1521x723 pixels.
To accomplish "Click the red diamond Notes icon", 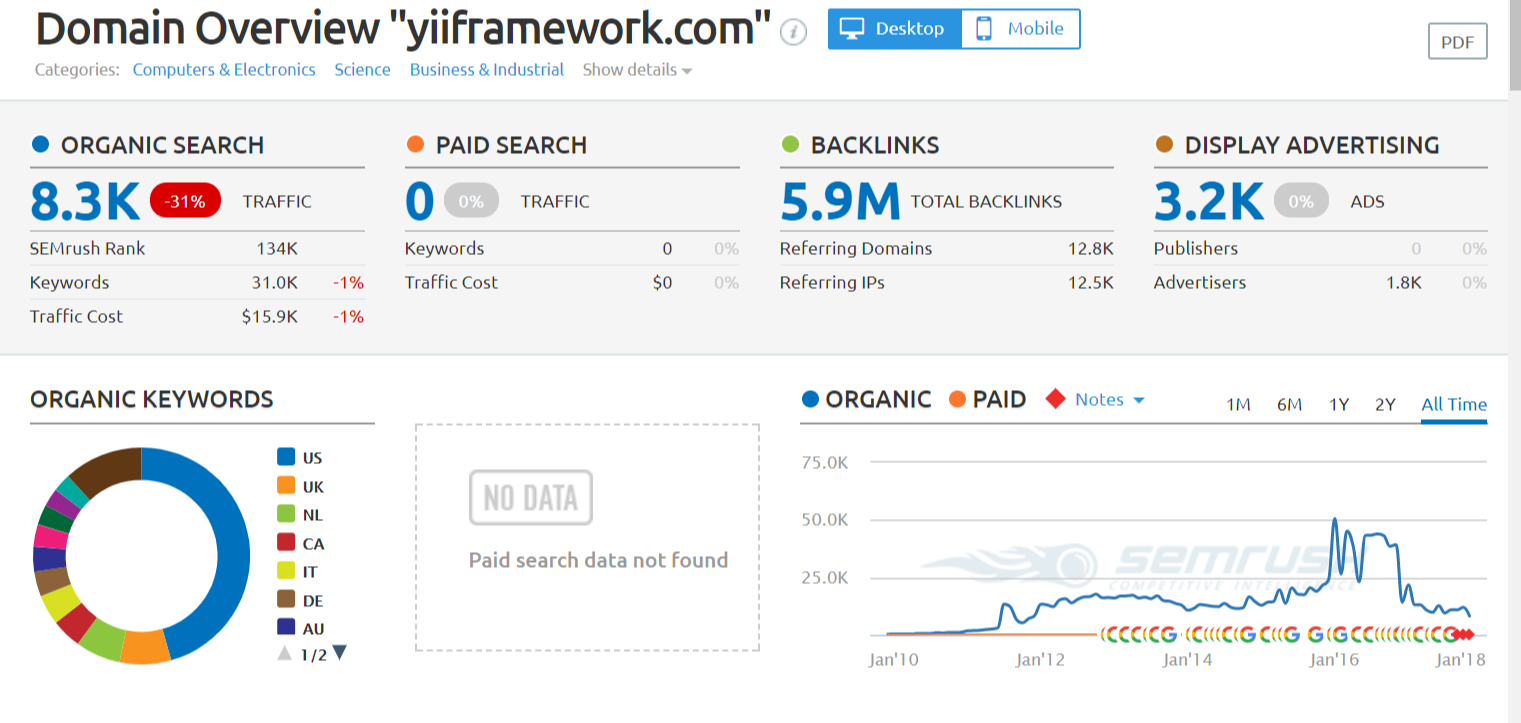I will tap(1055, 400).
